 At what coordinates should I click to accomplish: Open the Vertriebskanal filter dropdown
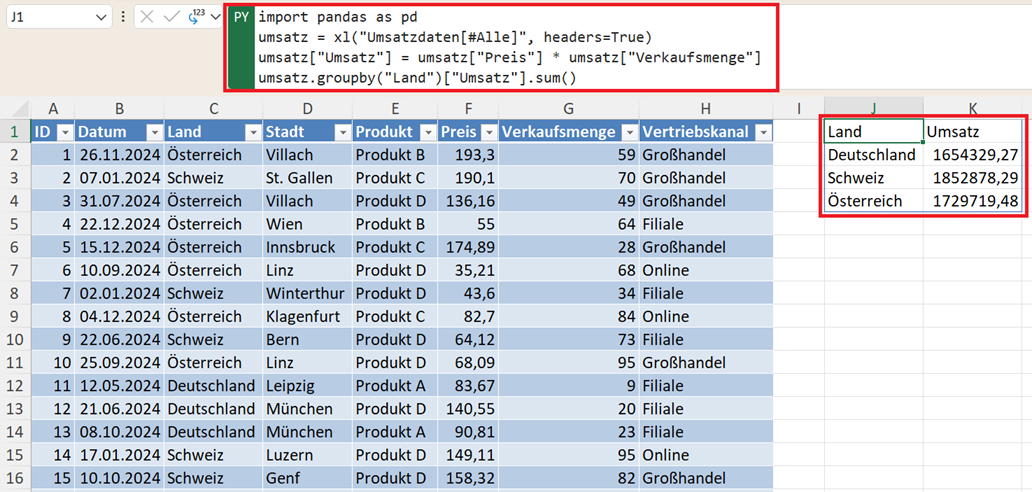pos(763,132)
